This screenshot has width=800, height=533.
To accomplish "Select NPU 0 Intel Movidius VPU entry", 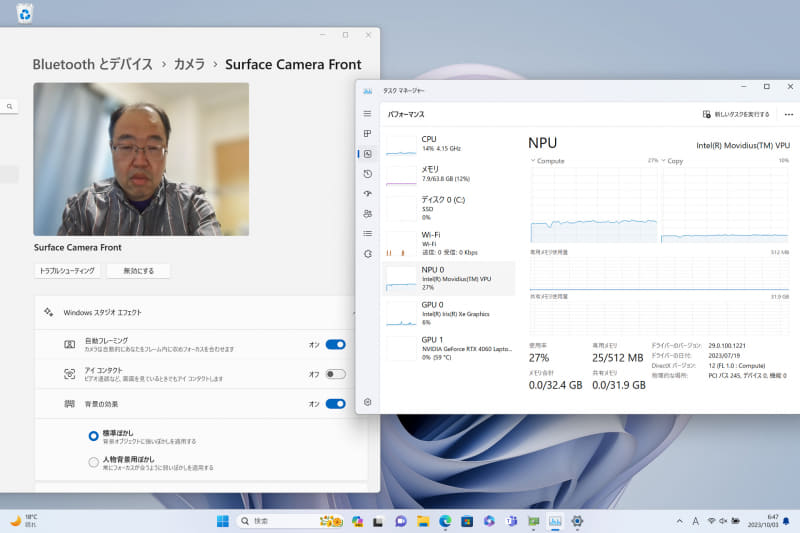I will pyautogui.click(x=449, y=278).
